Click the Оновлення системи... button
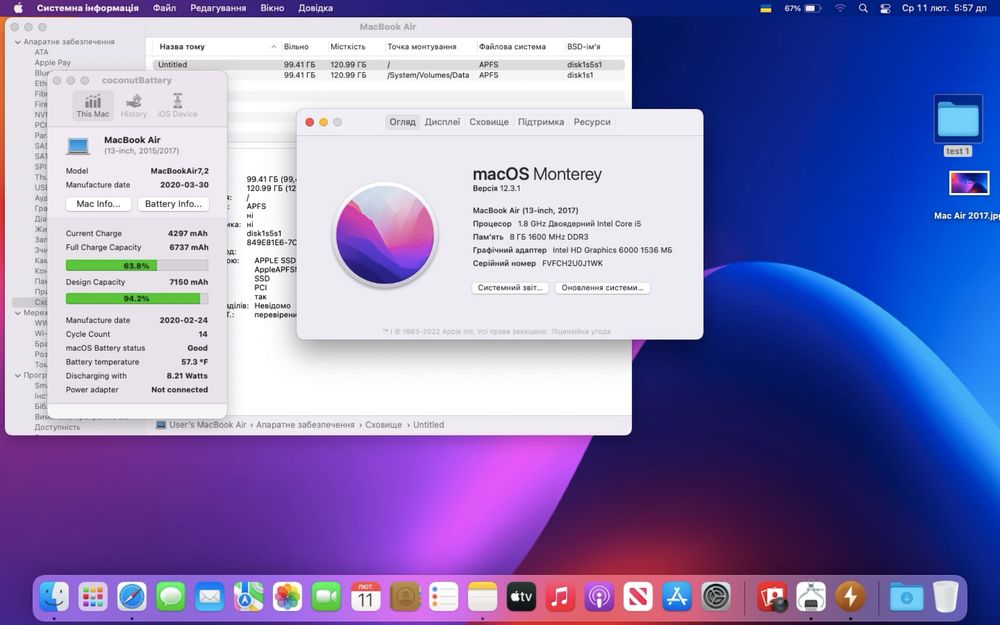 [x=603, y=288]
